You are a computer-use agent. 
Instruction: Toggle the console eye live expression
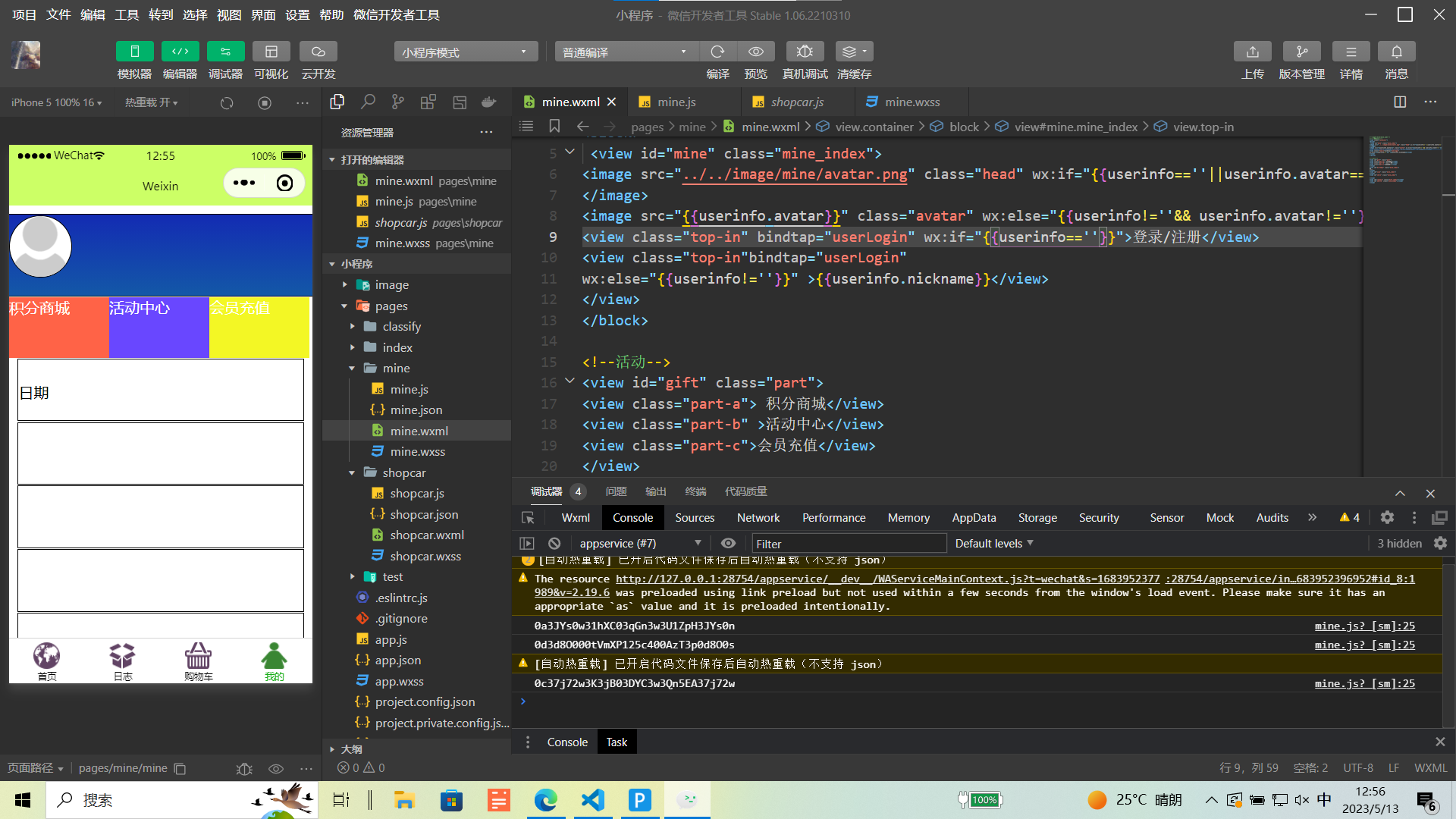click(728, 544)
